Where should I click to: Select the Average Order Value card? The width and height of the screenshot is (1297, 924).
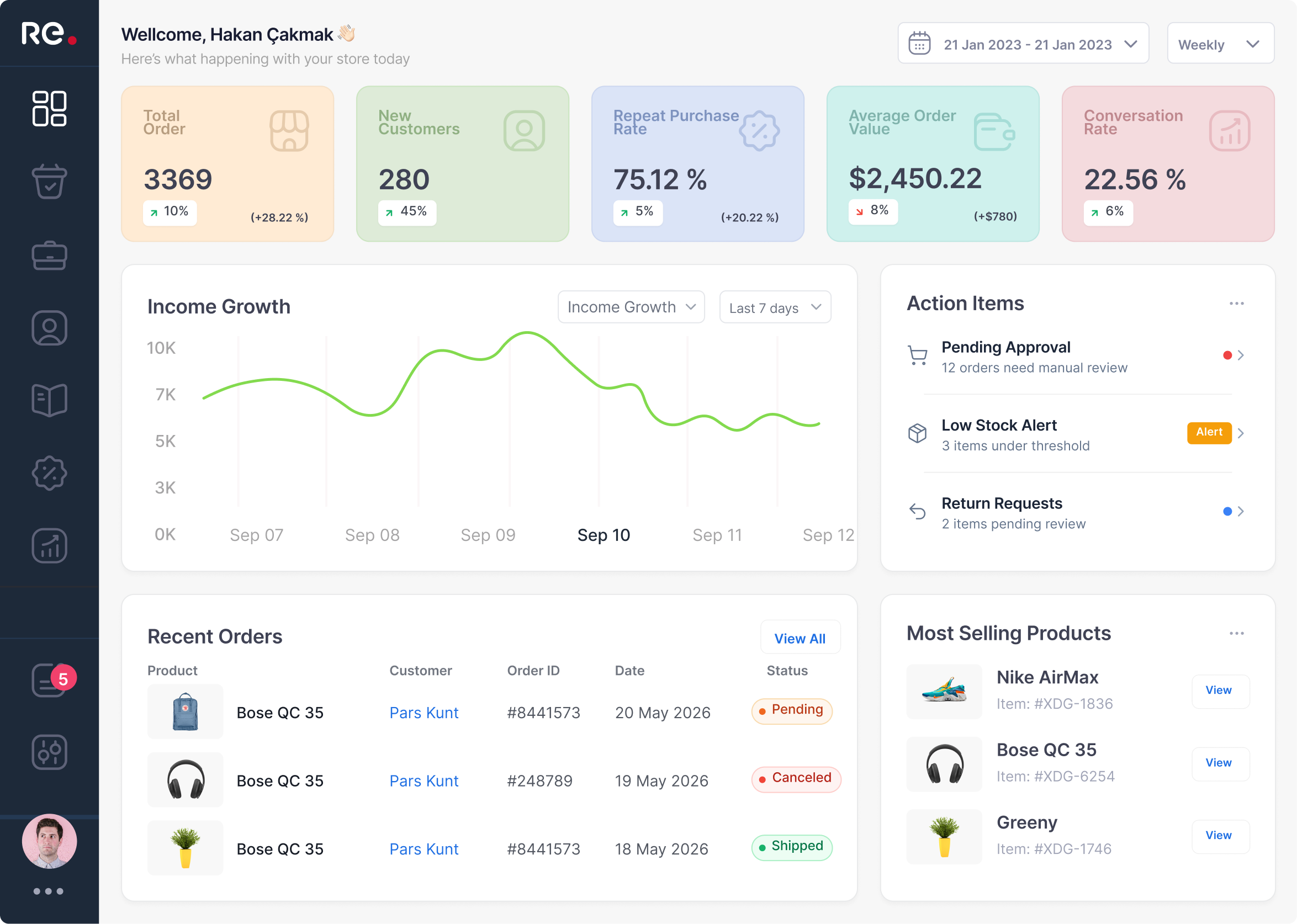point(932,164)
